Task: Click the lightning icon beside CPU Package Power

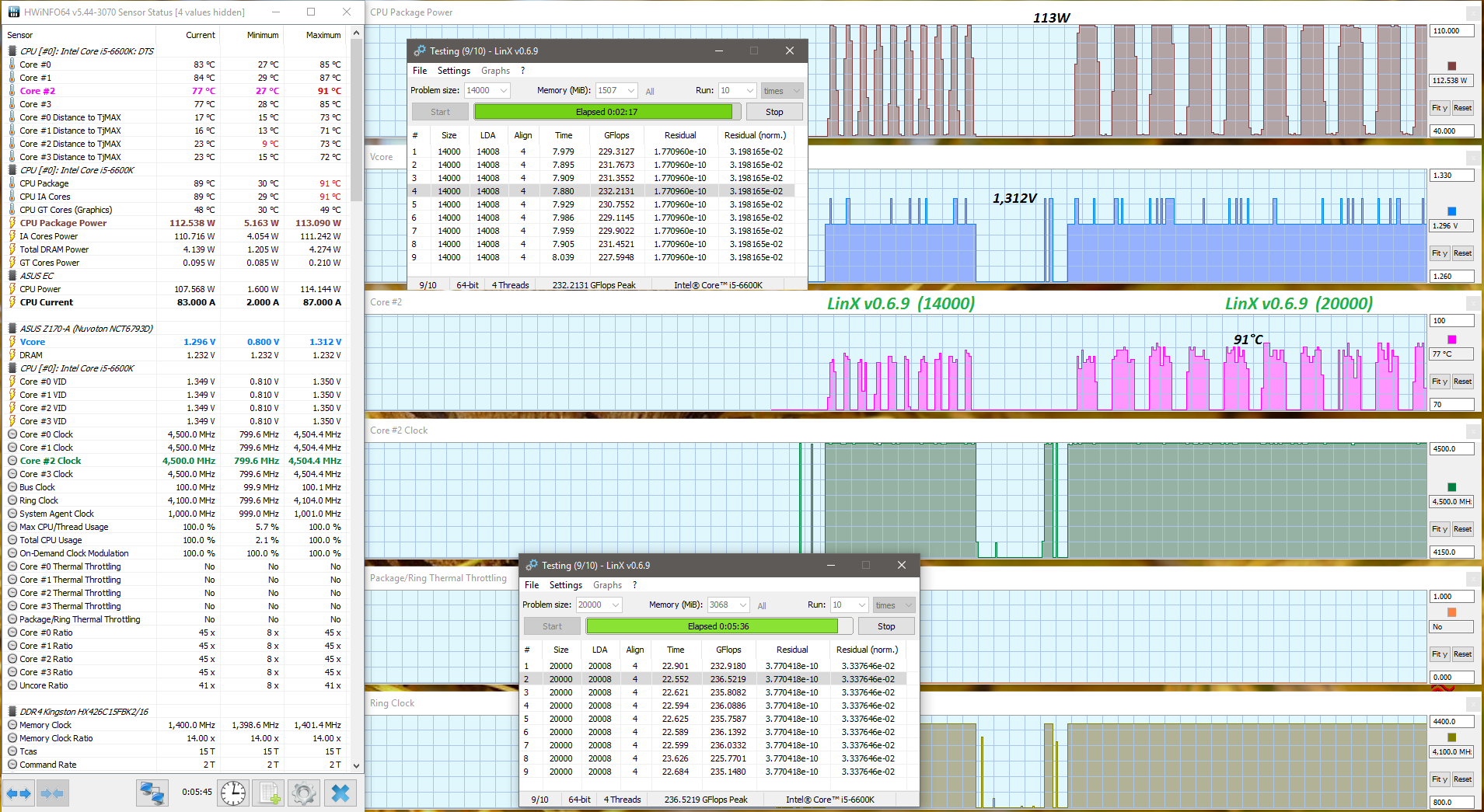Action: click(x=12, y=223)
